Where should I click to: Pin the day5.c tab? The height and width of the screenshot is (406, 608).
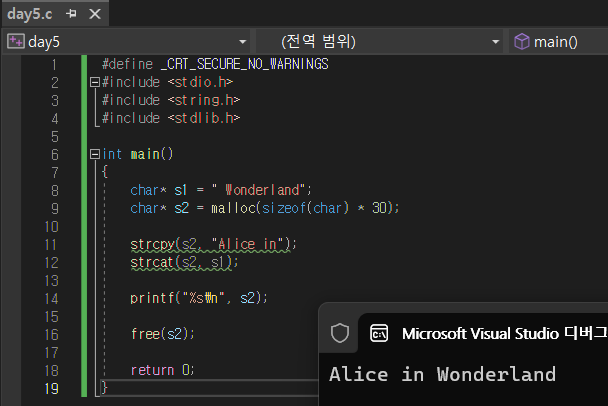click(x=71, y=14)
